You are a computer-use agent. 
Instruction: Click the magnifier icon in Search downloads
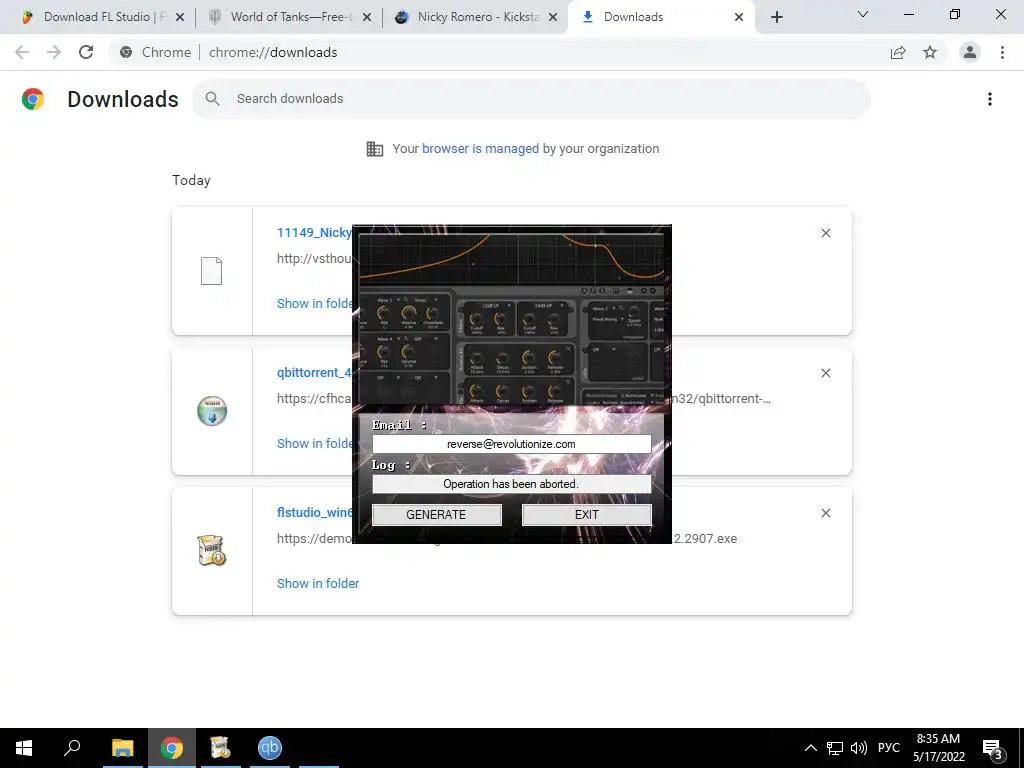(212, 99)
